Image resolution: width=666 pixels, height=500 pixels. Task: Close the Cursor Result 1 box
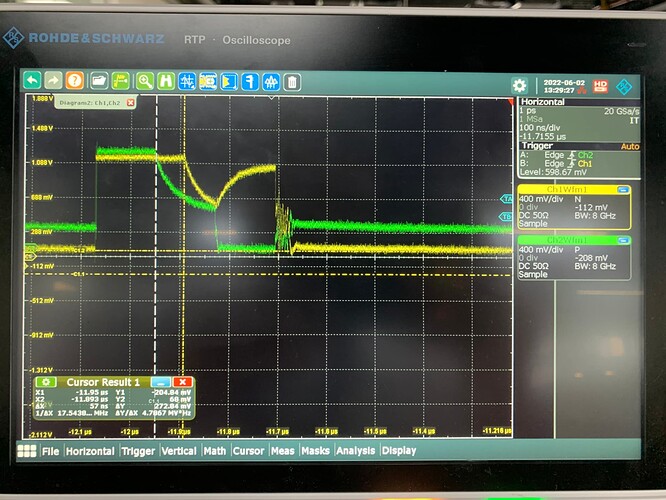pos(183,382)
